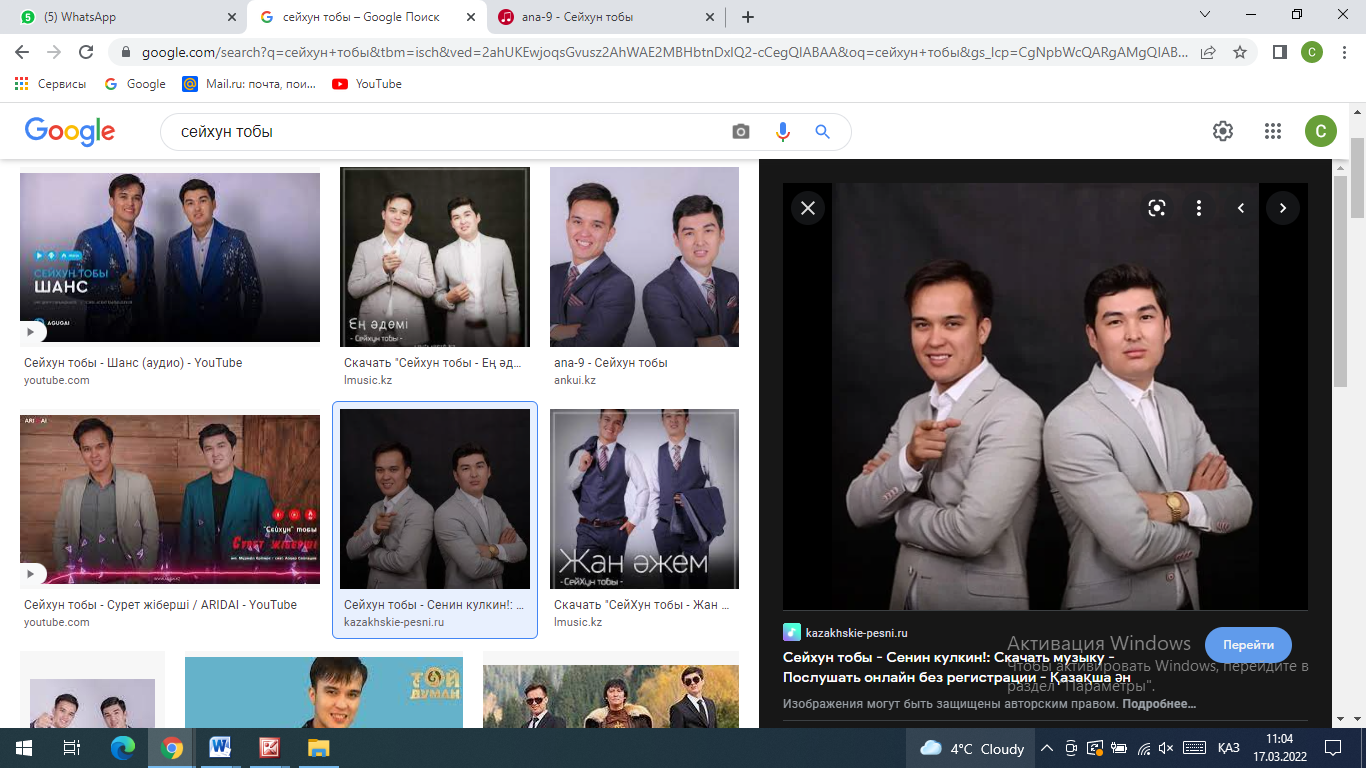The height and width of the screenshot is (768, 1366).
Task: Open Chrome three-dot menu
Action: (x=1343, y=52)
